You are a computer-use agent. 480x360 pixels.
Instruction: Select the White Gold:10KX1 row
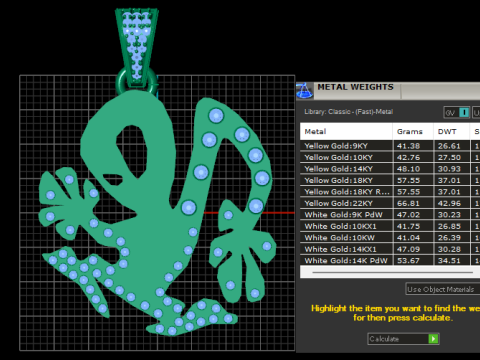click(x=390, y=226)
